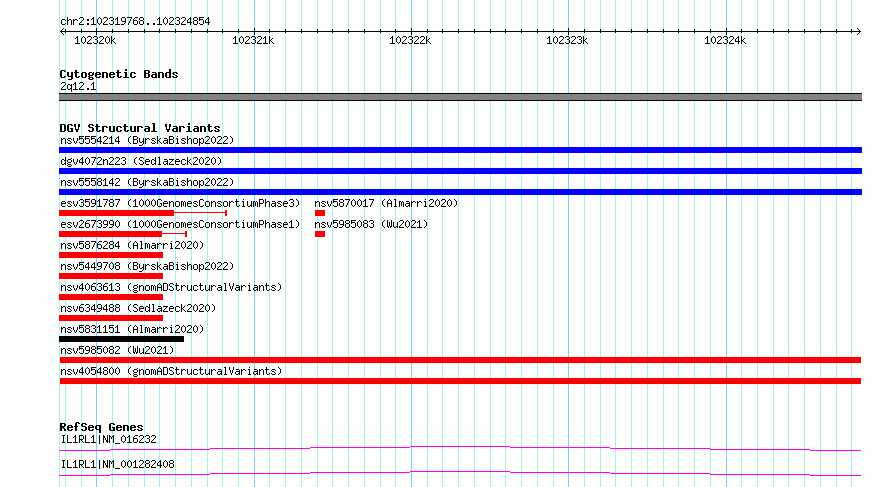Click the RefSeq Genes track title

[x=101, y=427]
